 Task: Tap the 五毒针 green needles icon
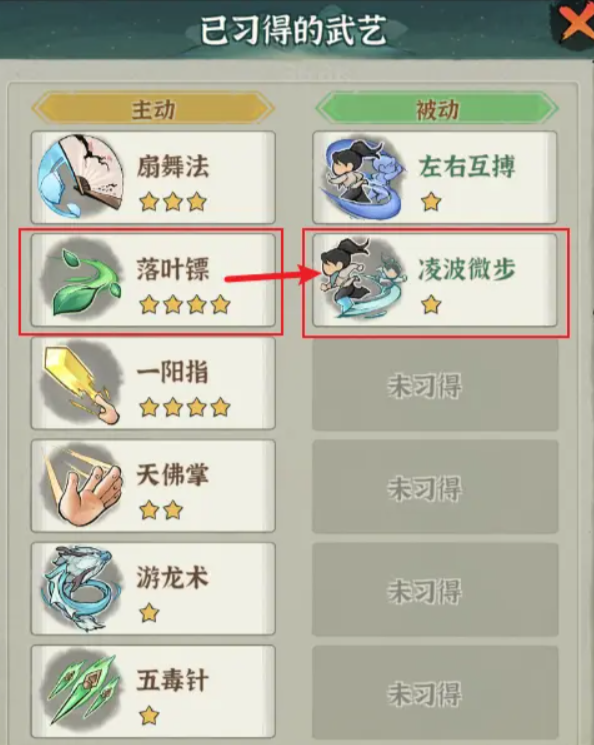(81, 691)
